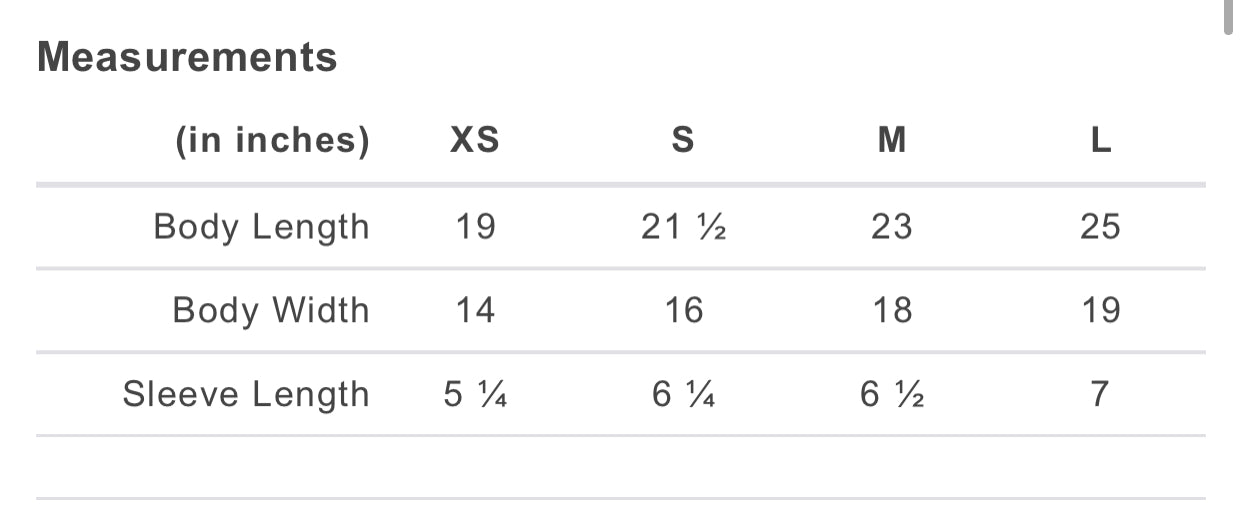The width and height of the screenshot is (1242, 522).
Task: Click the Body Width row label
Action: tap(271, 310)
